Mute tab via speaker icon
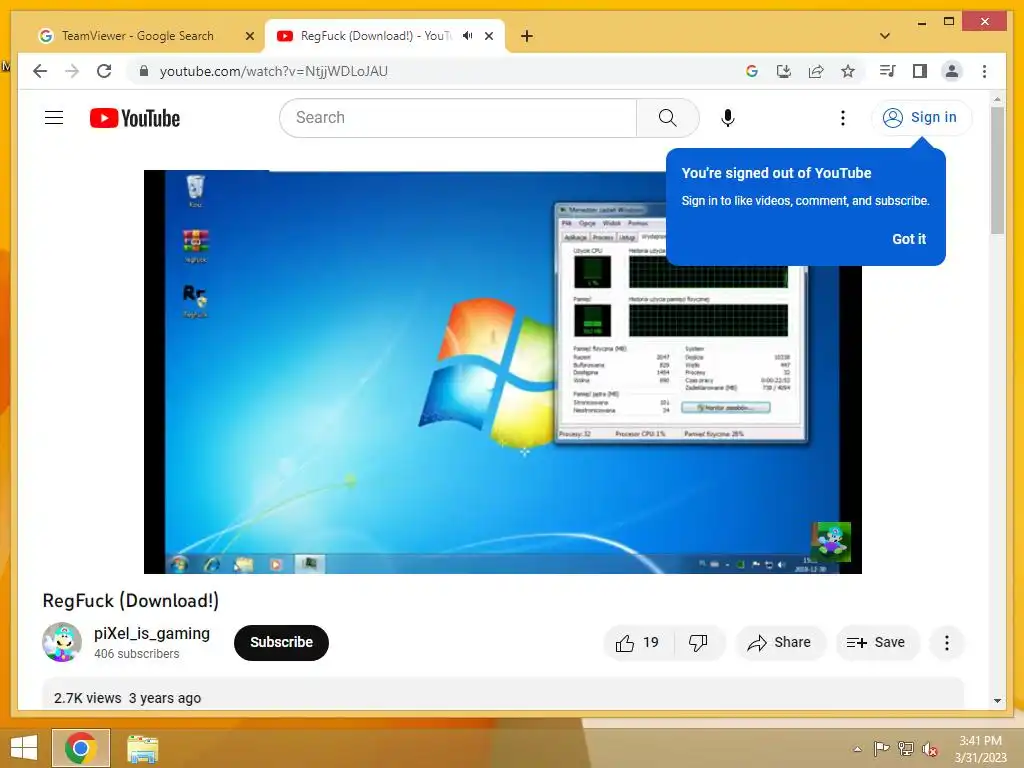Screen dimensions: 1024x768 pos(468,36)
